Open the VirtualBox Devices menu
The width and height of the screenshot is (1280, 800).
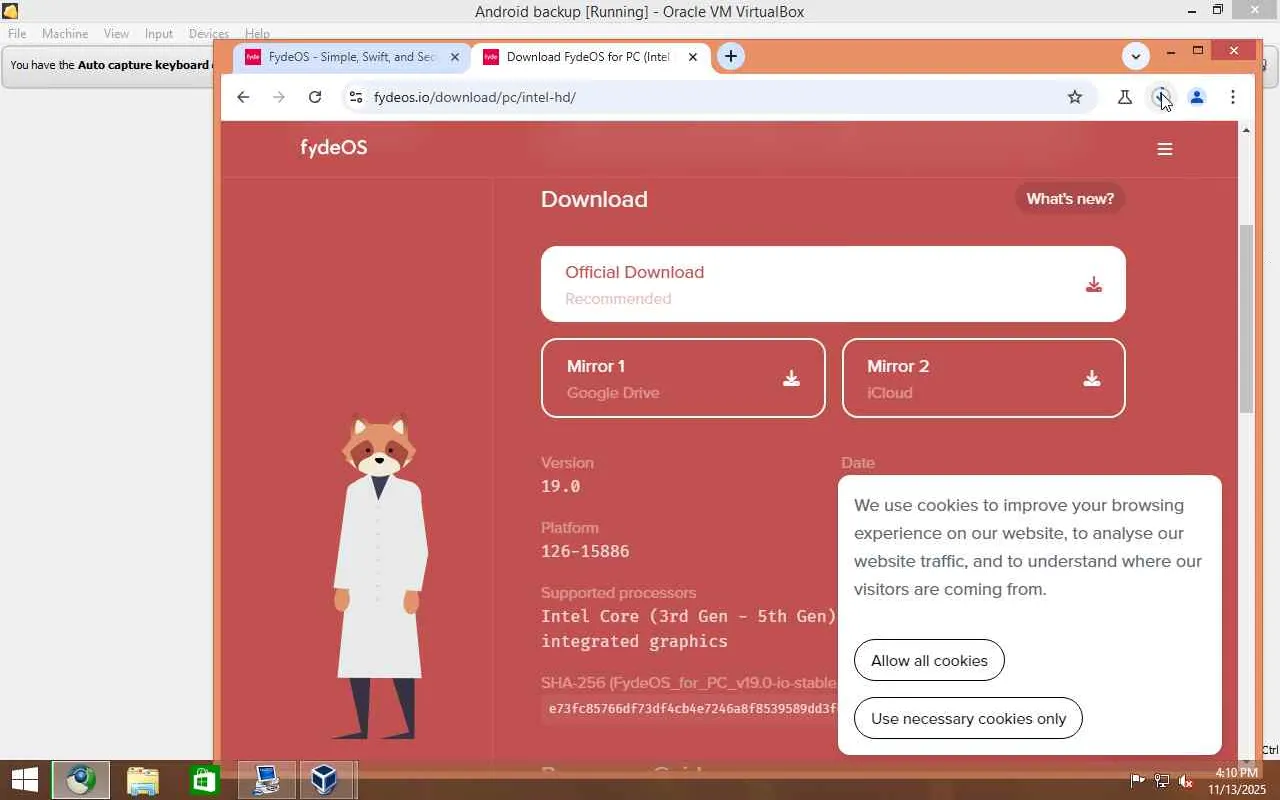(208, 33)
